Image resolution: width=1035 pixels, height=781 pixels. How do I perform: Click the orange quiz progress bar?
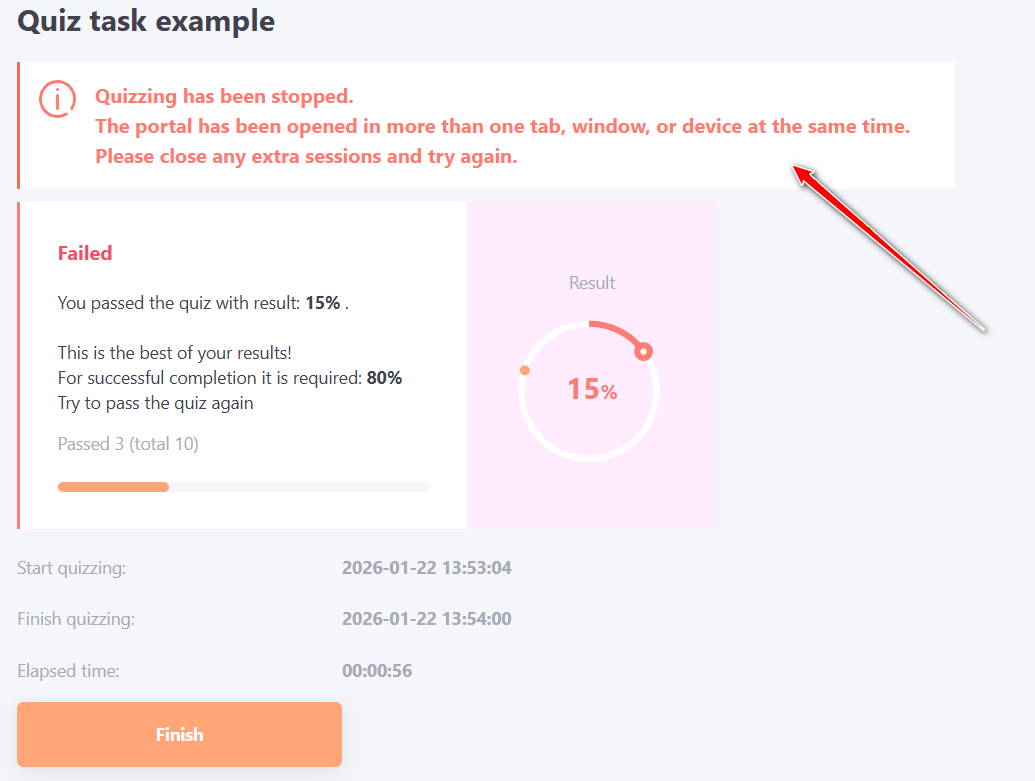click(x=113, y=487)
